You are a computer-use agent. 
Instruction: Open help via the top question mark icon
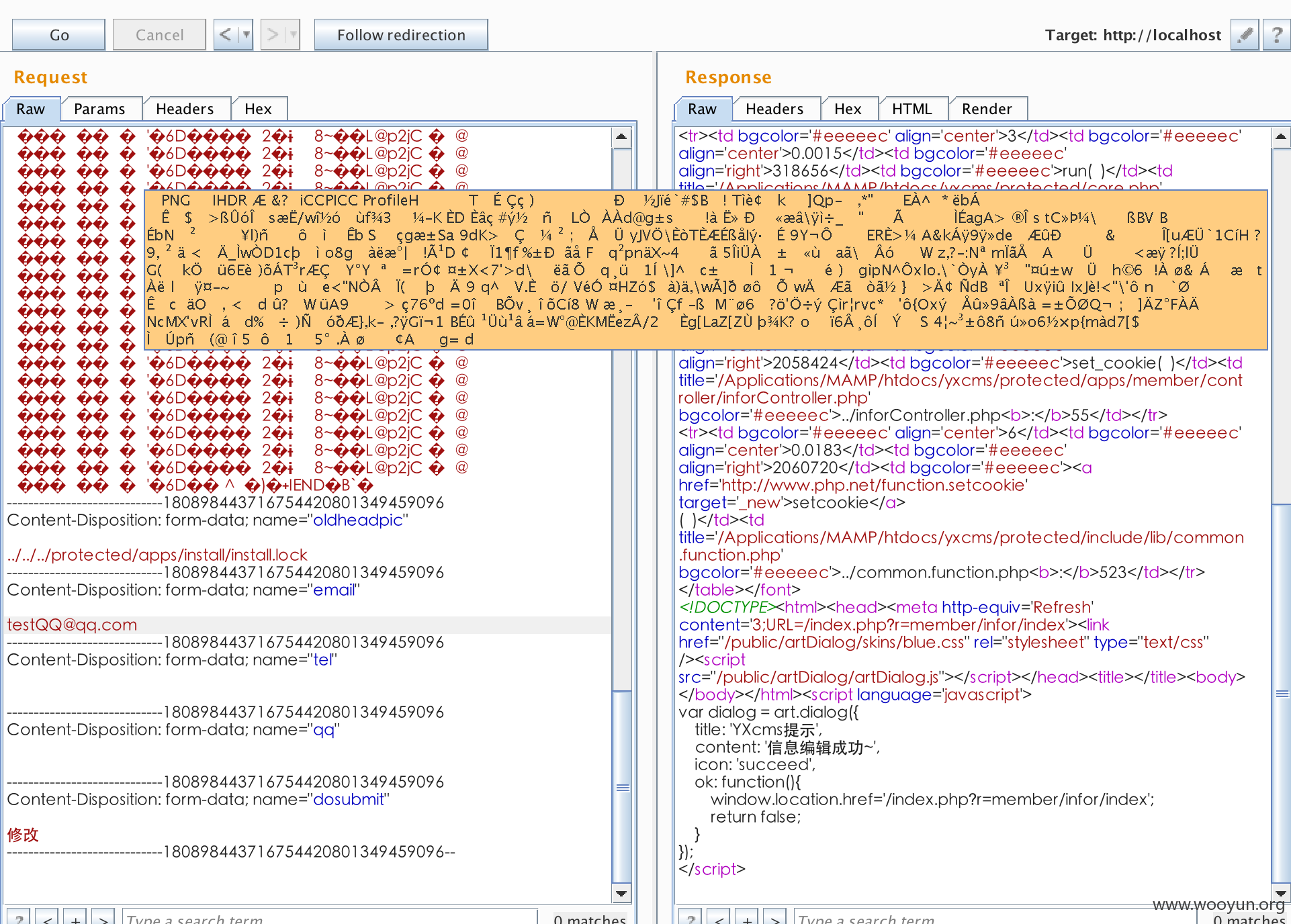coord(1276,35)
